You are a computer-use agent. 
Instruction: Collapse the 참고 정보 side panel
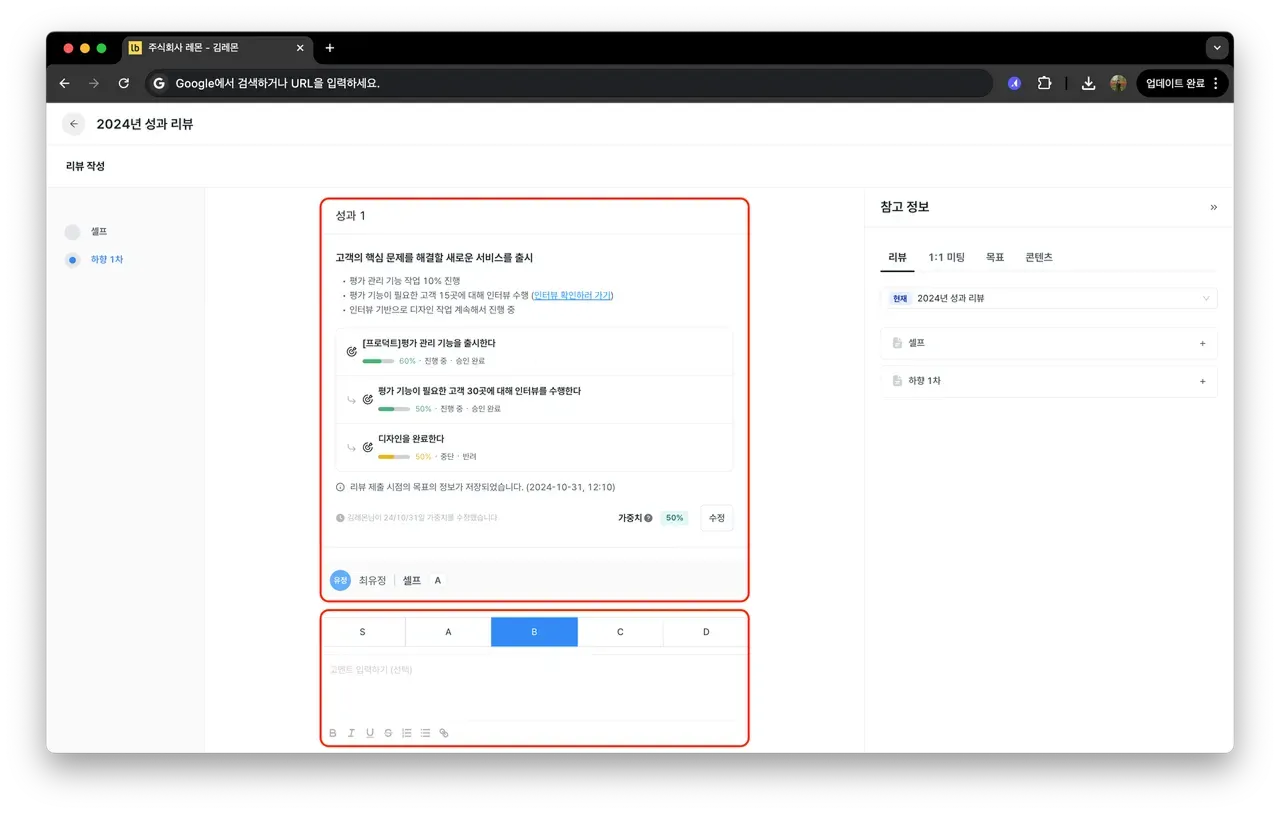pos(1213,207)
